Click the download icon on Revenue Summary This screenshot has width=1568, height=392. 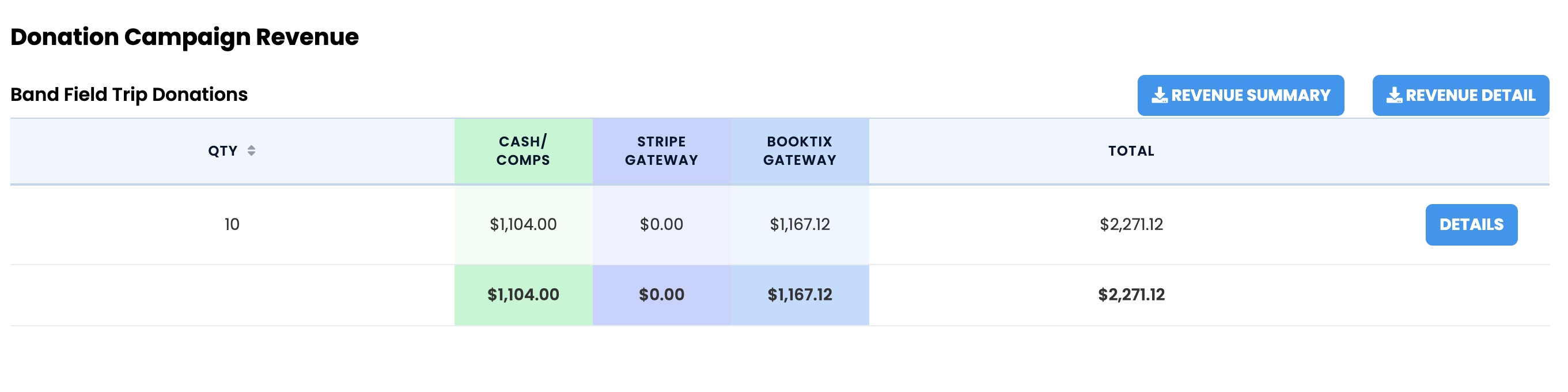(x=1160, y=96)
